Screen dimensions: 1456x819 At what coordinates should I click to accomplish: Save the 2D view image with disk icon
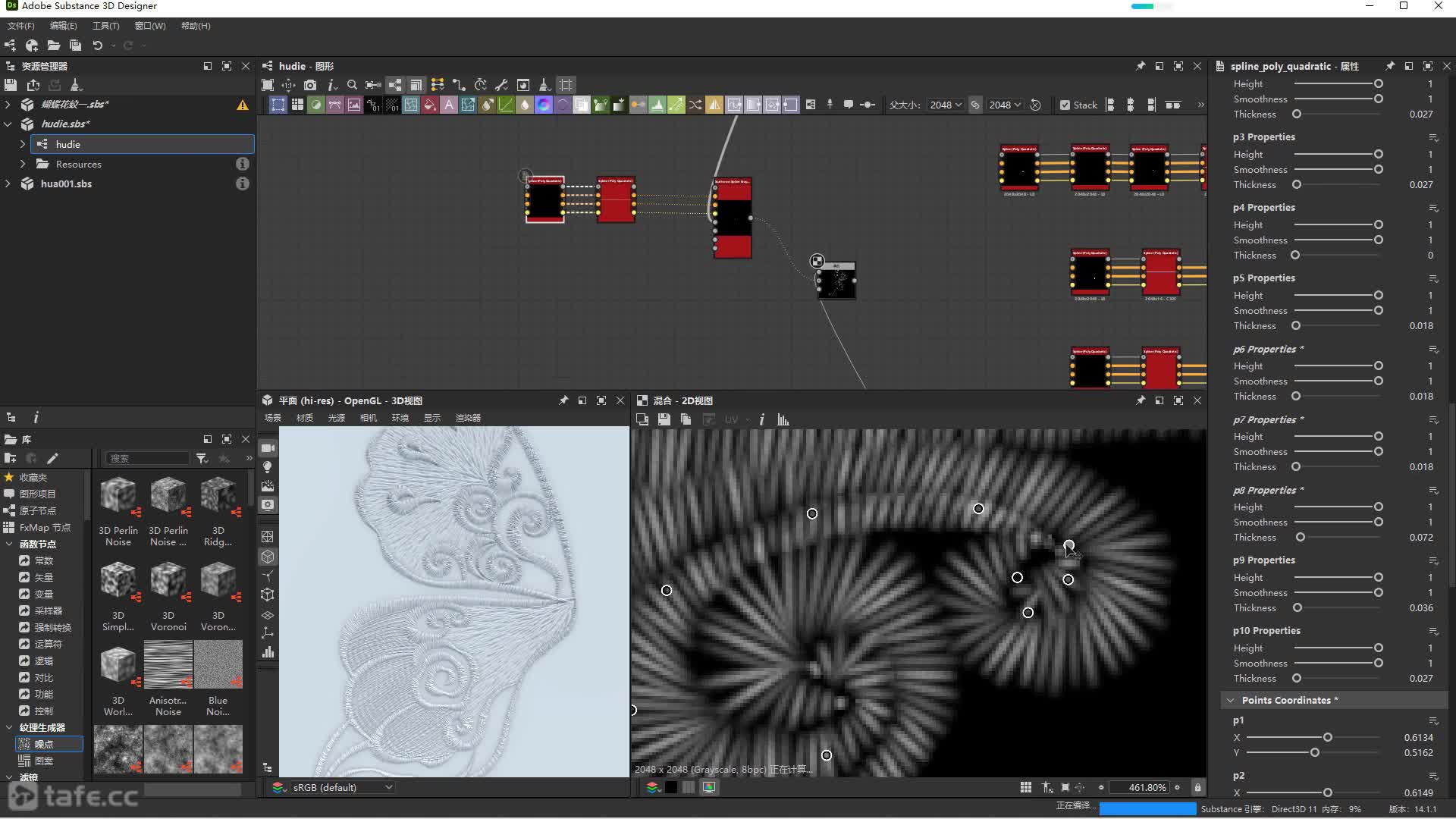[664, 419]
